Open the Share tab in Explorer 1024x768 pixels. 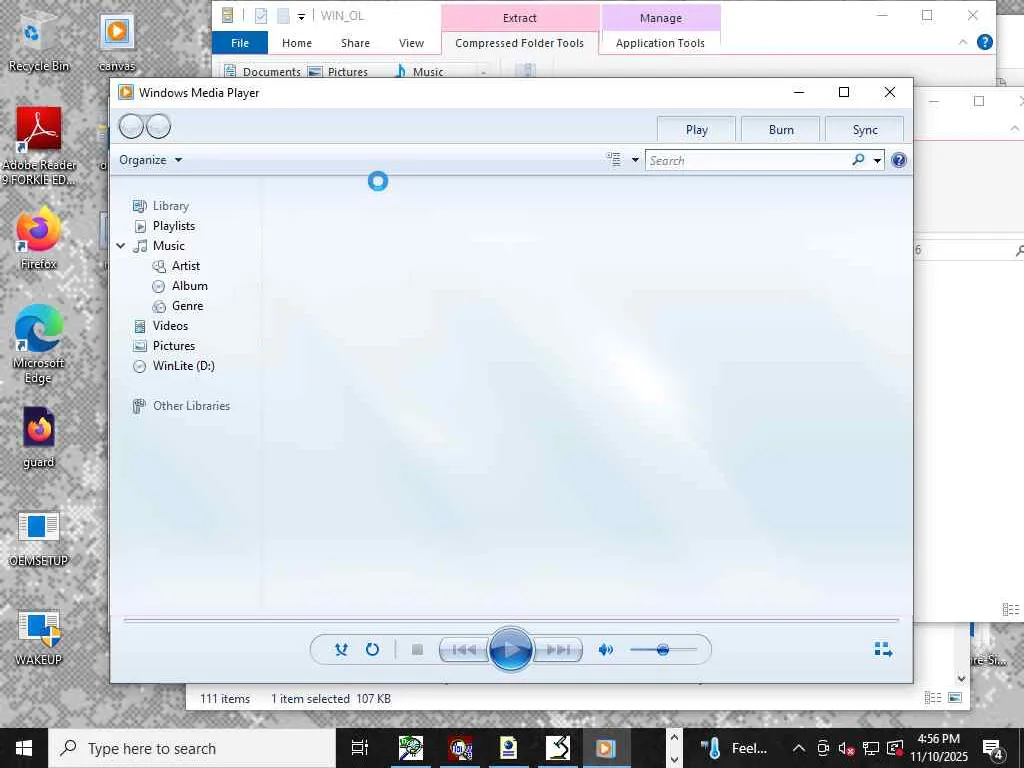(355, 43)
